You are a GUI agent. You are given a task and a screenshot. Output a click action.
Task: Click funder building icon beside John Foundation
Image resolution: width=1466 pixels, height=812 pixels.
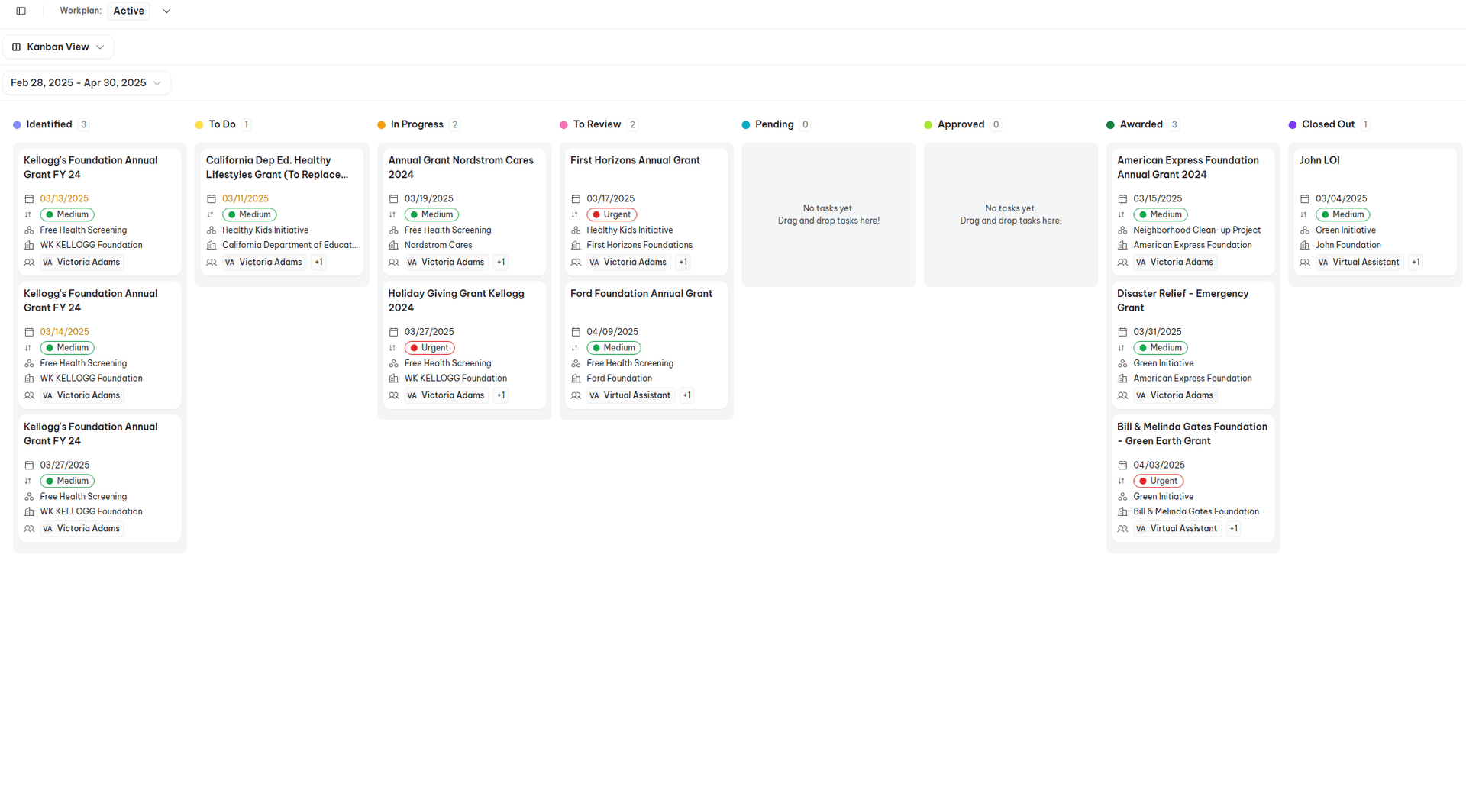[1305, 246]
